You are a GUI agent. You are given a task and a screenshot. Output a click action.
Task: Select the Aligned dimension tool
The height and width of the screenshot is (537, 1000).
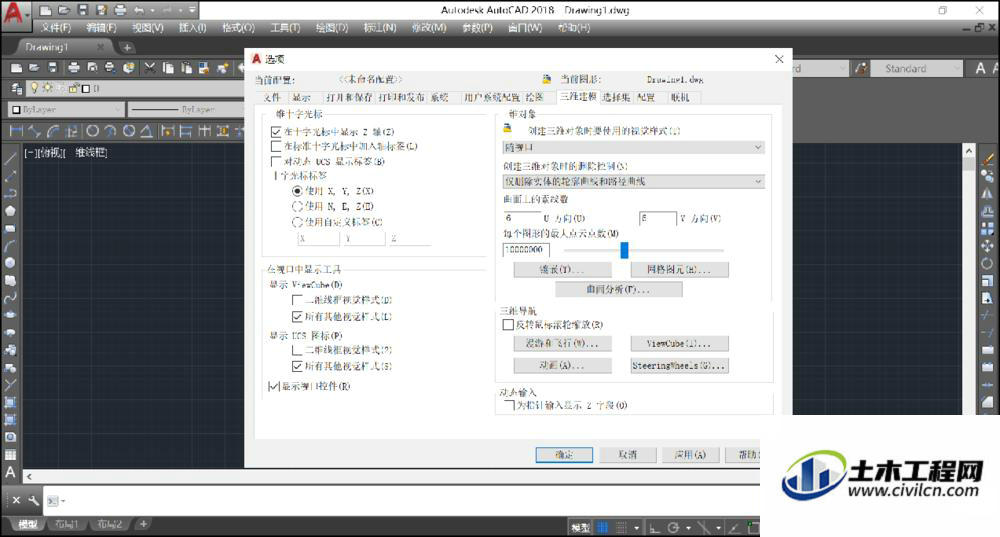35,131
